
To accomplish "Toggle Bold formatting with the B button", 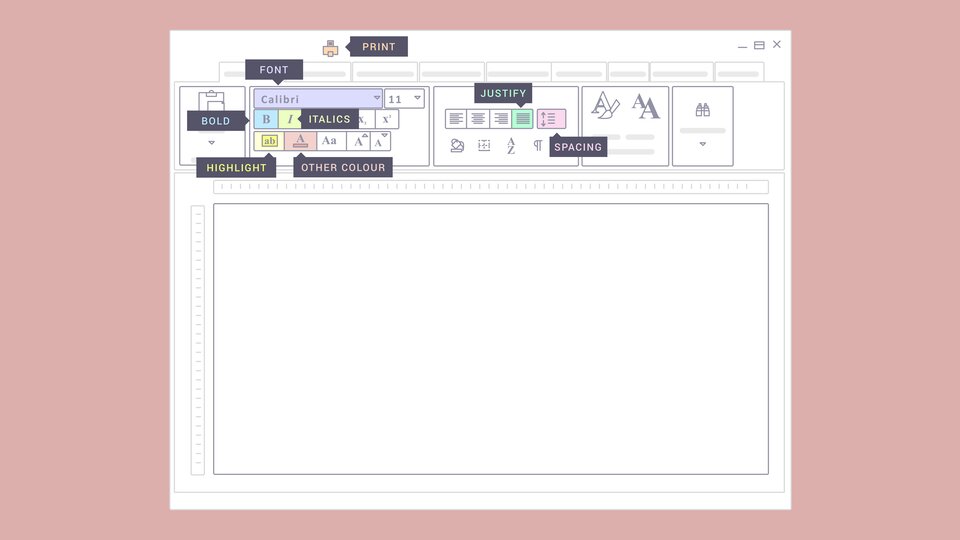I will 266,119.
